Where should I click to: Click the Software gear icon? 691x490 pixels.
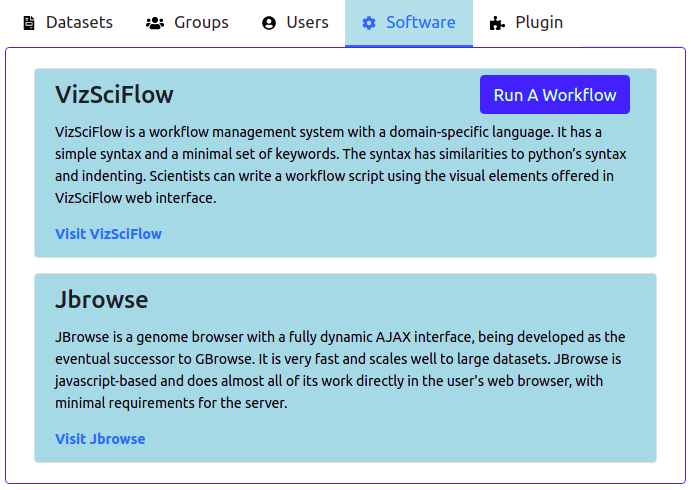pyautogui.click(x=369, y=23)
